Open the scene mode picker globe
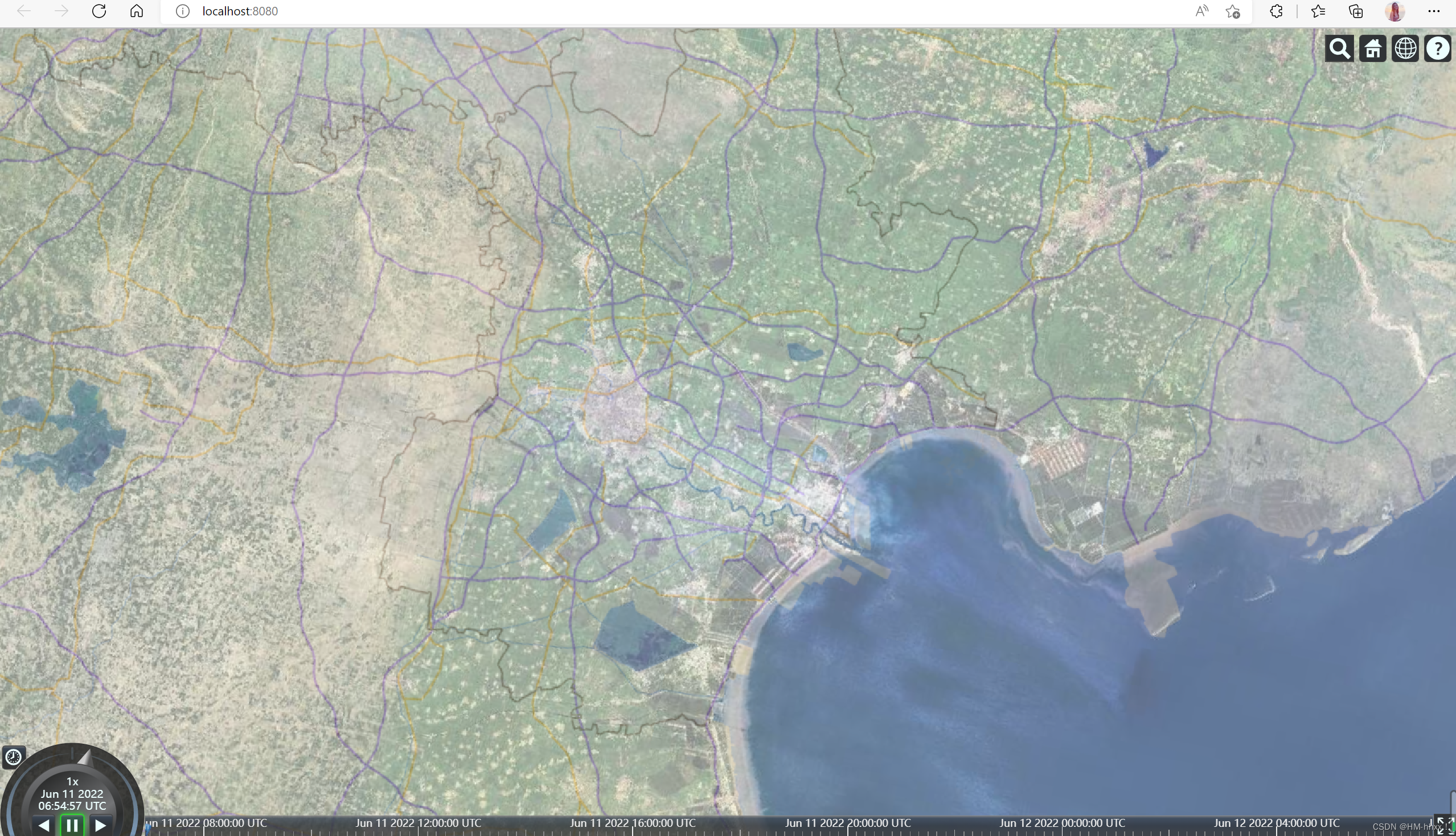The height and width of the screenshot is (836, 1456). click(1405, 49)
